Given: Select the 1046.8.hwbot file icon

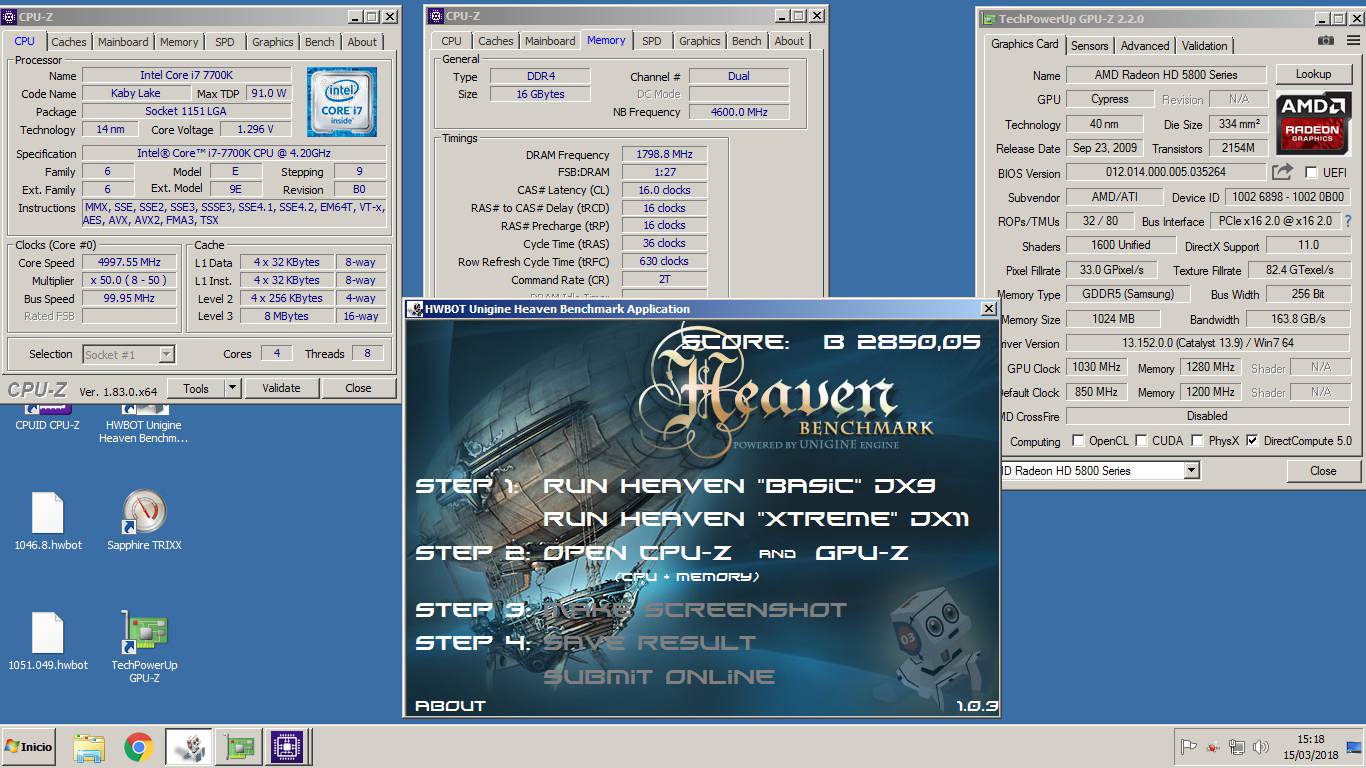Looking at the screenshot, I should (x=48, y=521).
